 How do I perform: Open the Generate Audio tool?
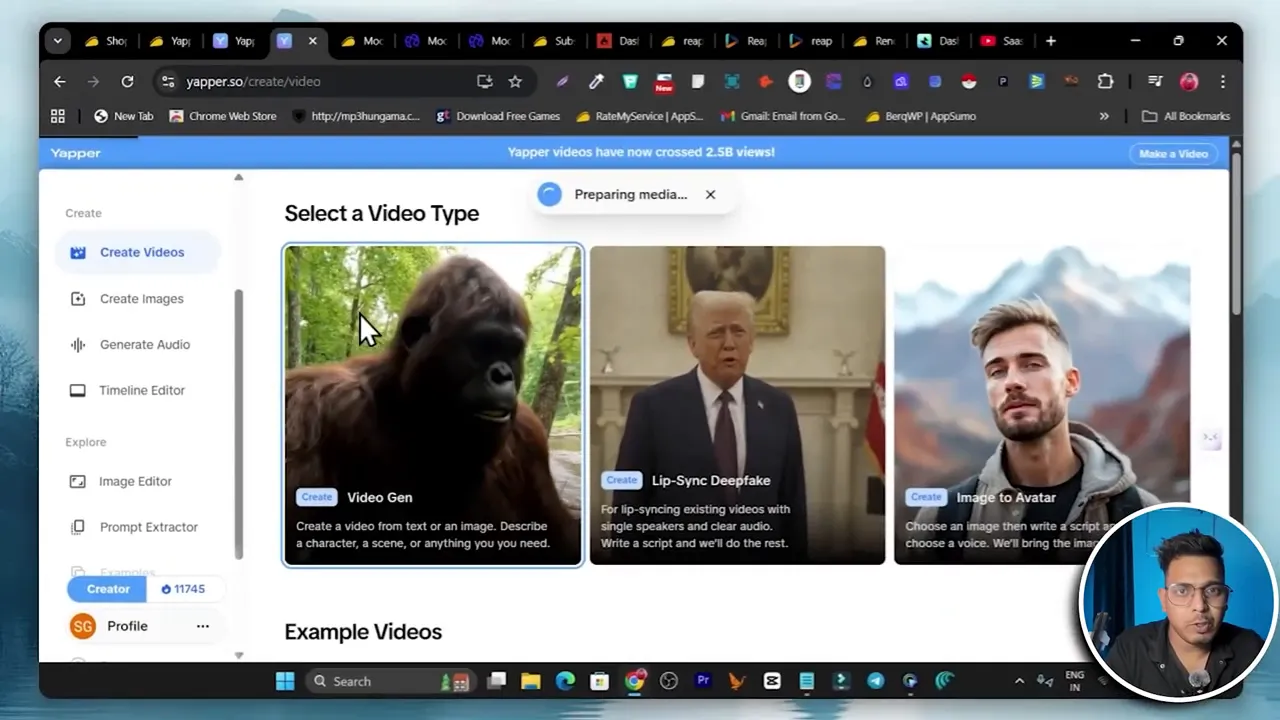[x=144, y=344]
